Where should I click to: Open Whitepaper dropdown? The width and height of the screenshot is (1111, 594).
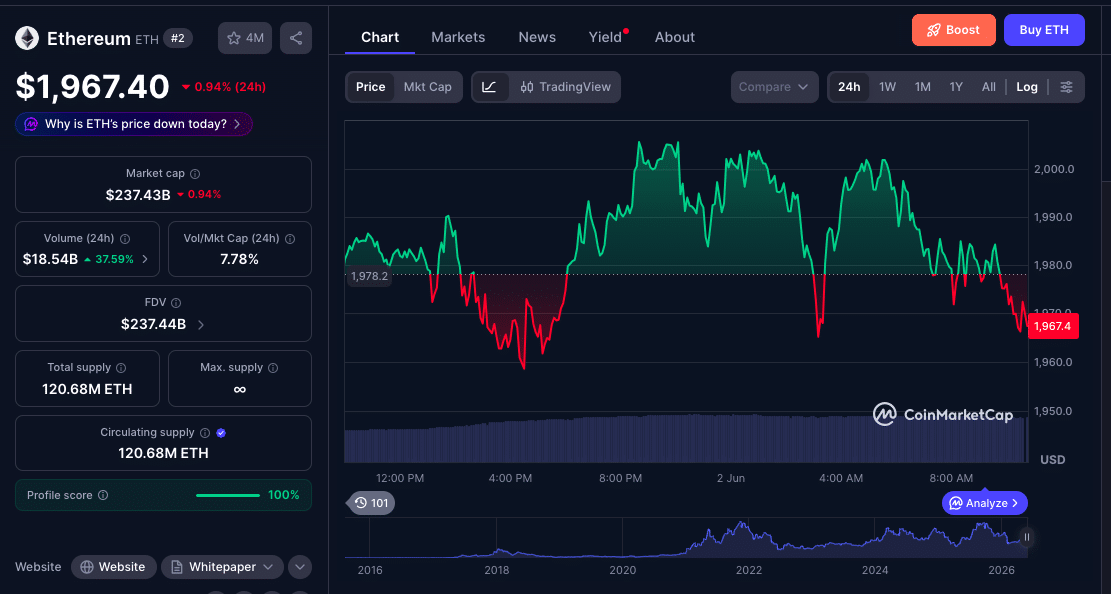(x=222, y=567)
